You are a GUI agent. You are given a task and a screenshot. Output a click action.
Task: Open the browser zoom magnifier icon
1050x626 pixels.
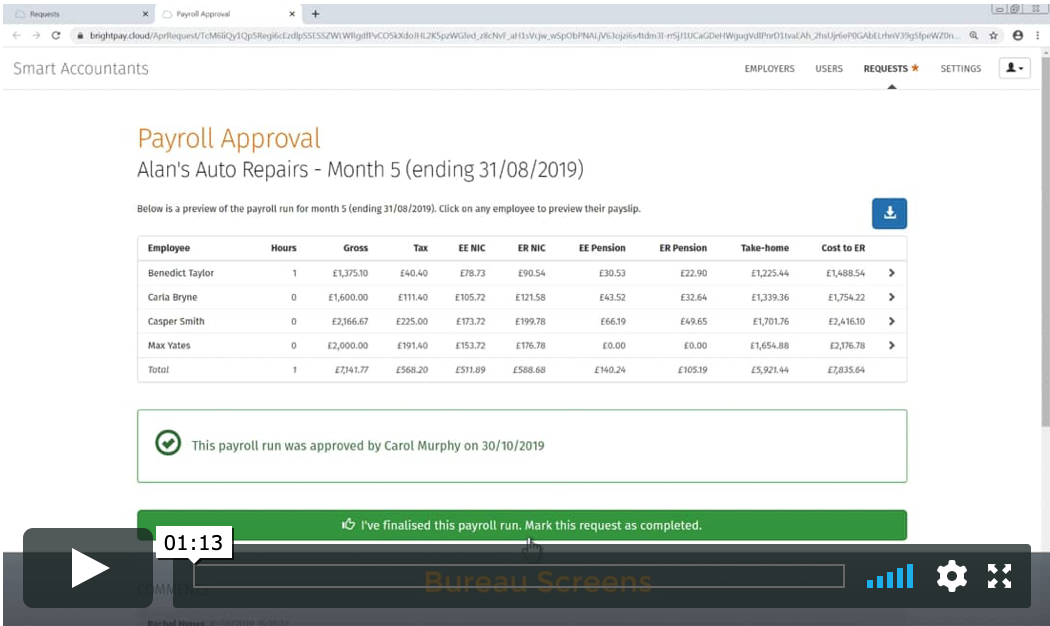tap(974, 35)
